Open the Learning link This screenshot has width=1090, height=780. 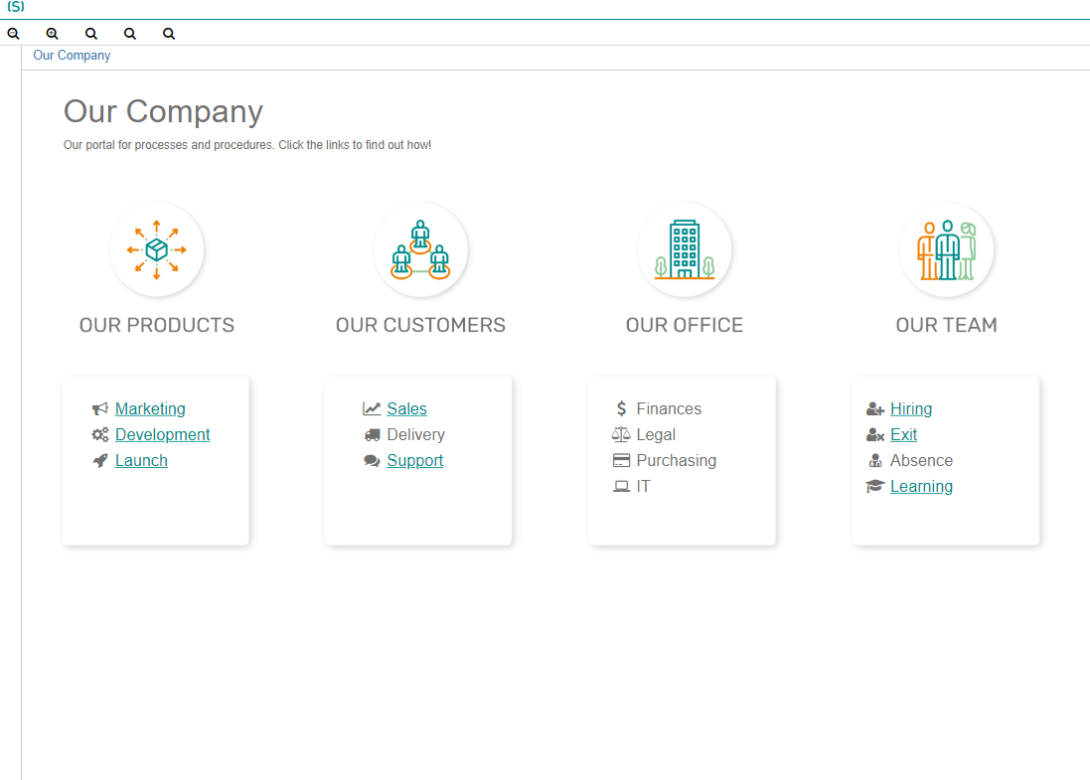[921, 487]
